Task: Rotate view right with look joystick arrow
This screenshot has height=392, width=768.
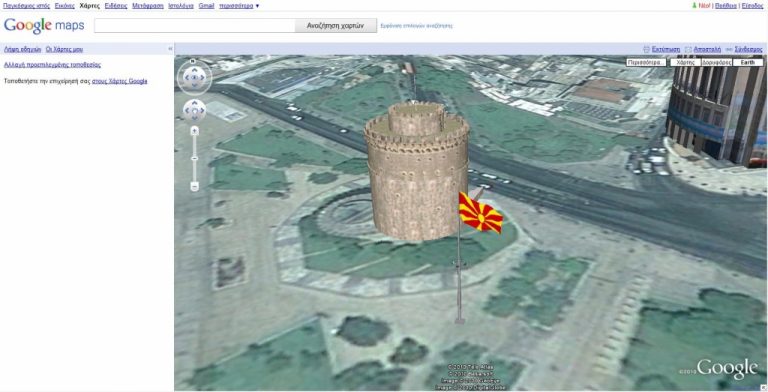Action: pos(203,77)
